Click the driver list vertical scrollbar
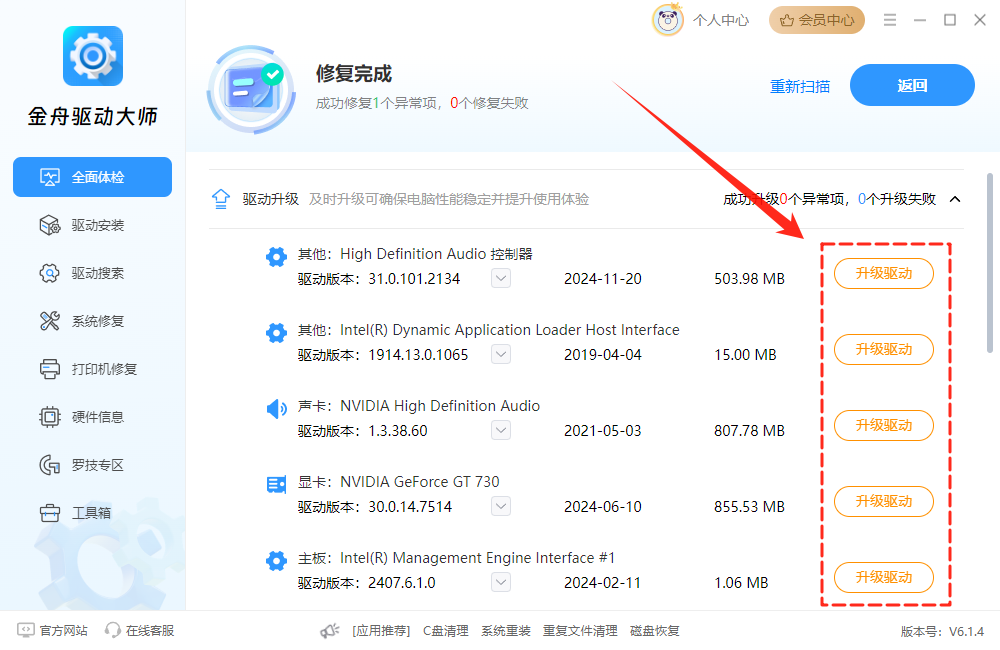1000x650 pixels. click(990, 263)
